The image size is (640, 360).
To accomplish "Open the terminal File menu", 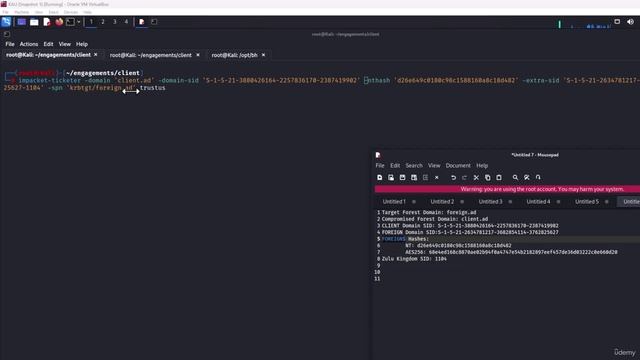I will [x=10, y=44].
